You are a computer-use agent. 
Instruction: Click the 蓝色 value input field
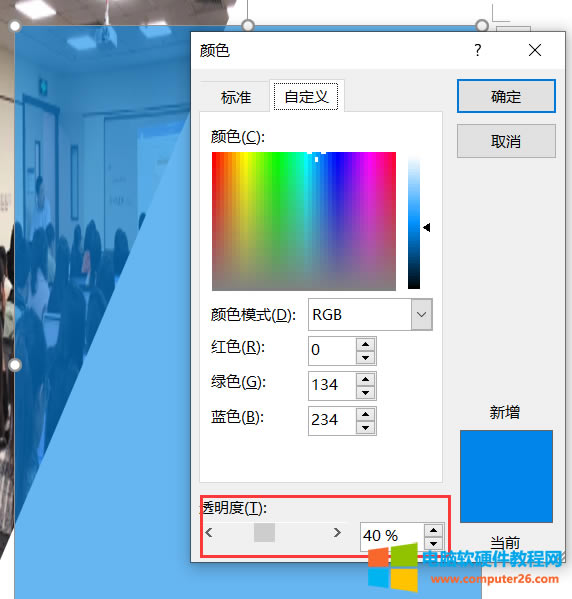[332, 421]
